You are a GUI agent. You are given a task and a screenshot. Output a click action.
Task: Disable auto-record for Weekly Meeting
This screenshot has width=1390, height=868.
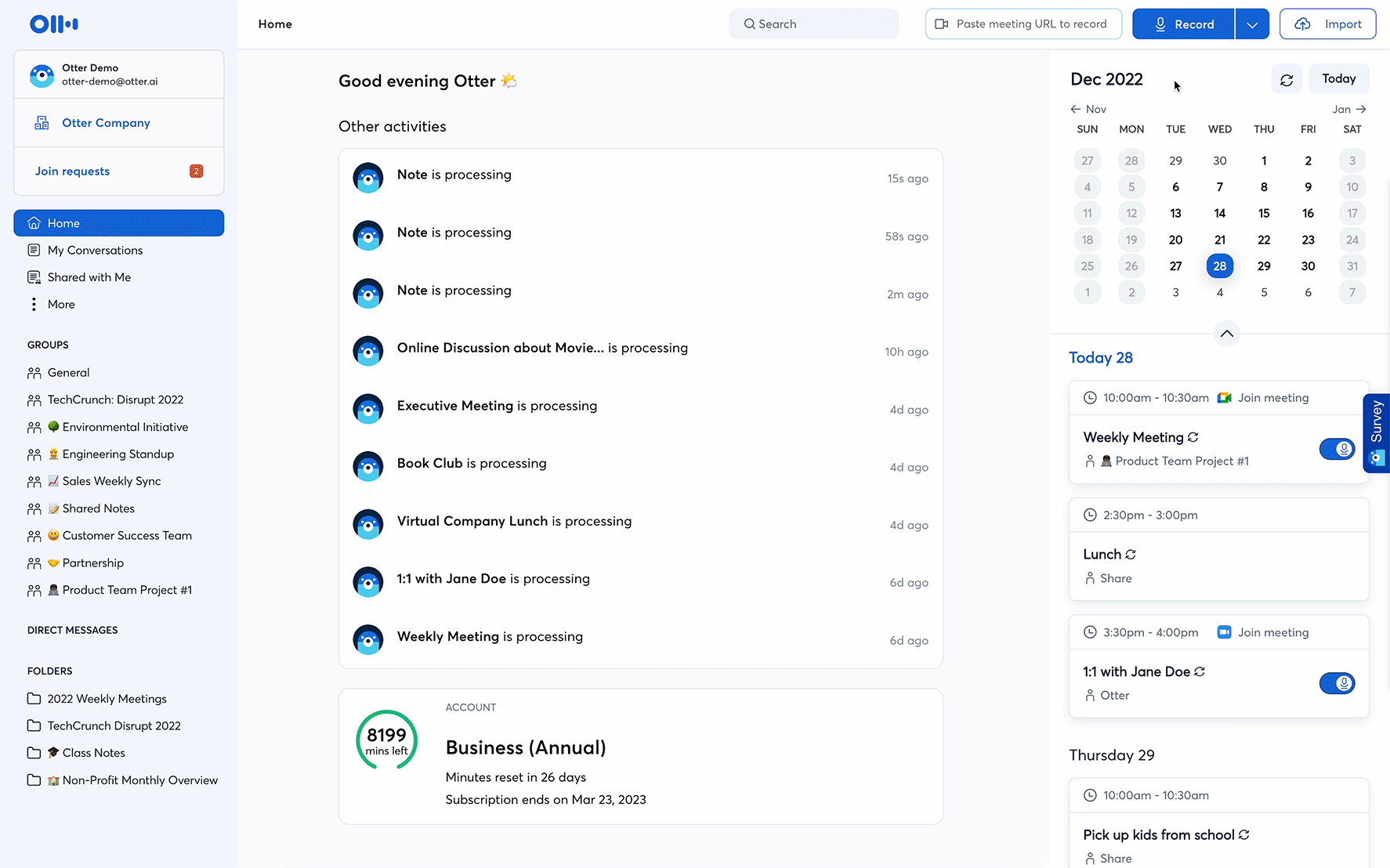click(1337, 450)
